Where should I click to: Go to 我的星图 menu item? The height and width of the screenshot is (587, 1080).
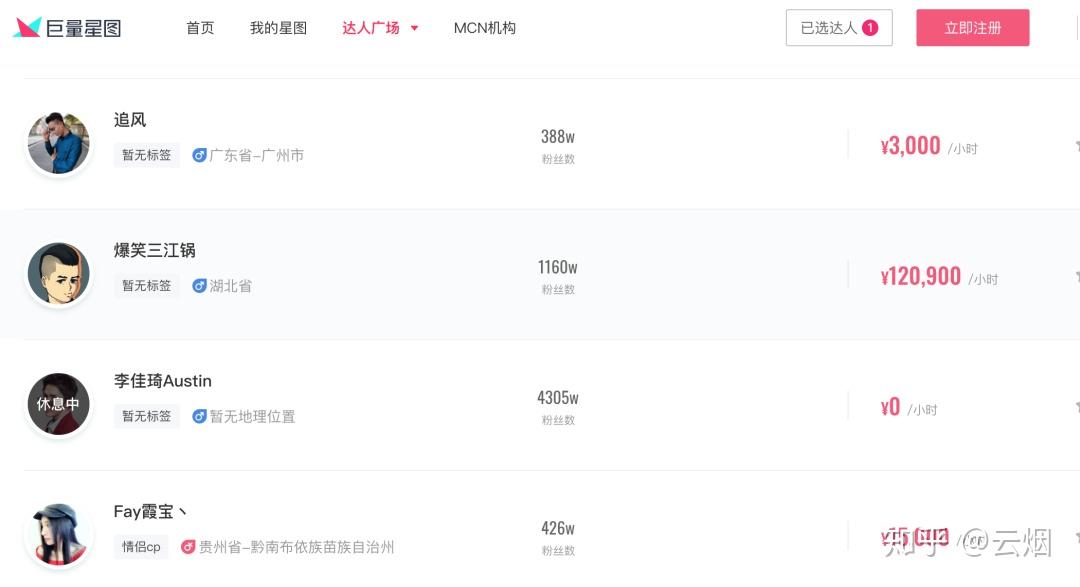pos(278,28)
